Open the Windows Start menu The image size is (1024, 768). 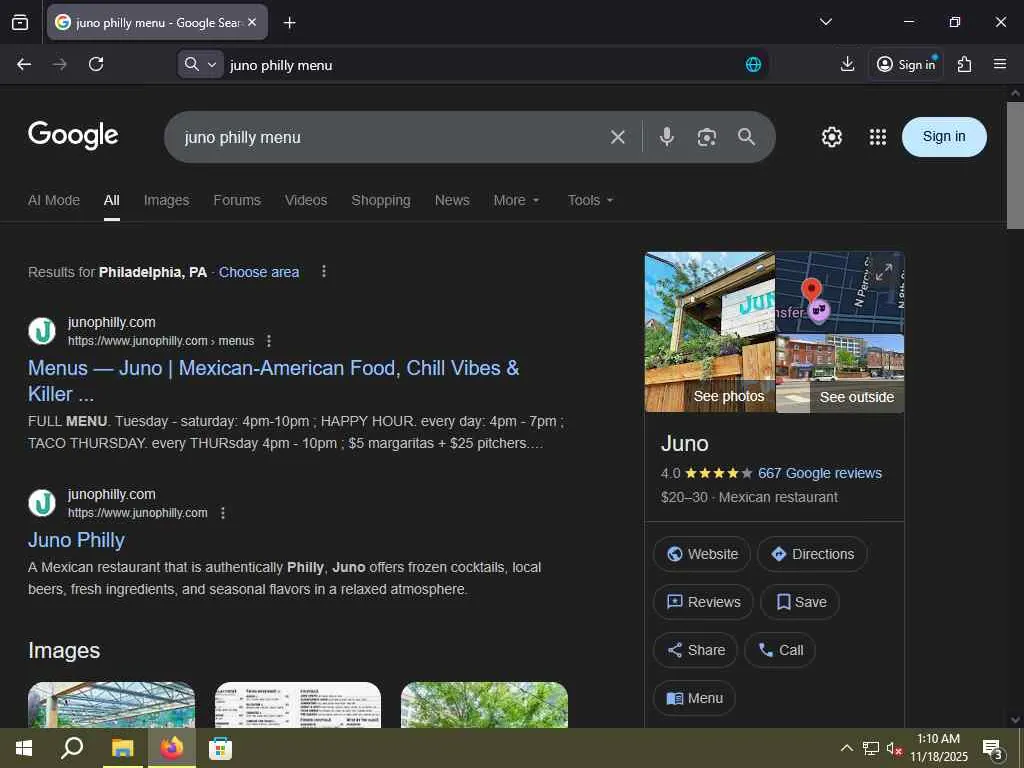24,748
